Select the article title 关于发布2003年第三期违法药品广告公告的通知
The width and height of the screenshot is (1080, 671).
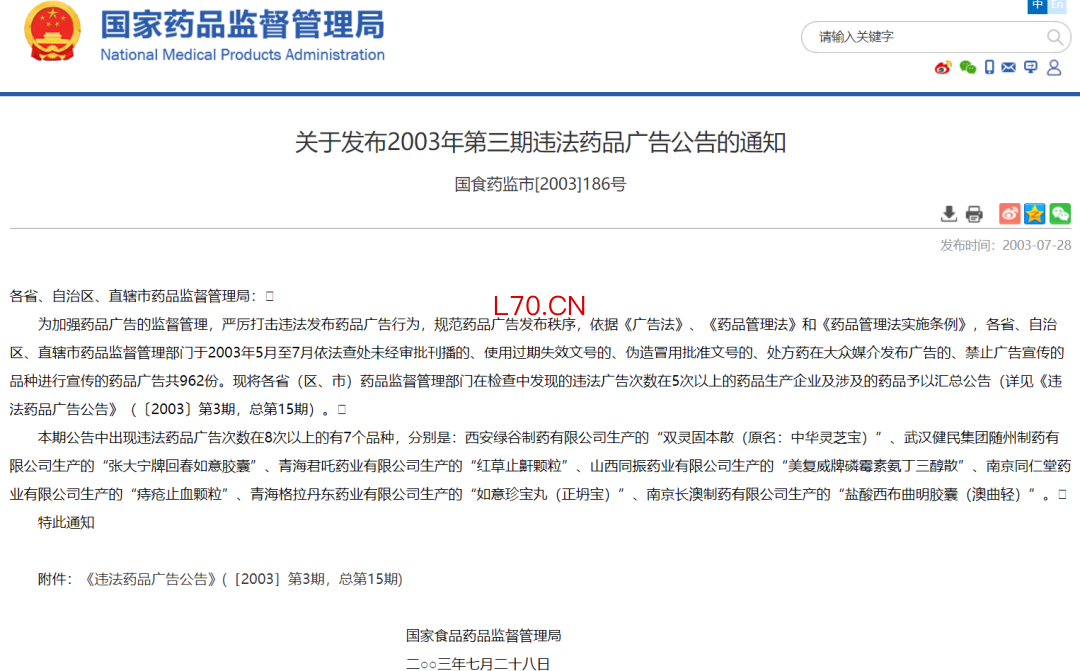click(540, 143)
